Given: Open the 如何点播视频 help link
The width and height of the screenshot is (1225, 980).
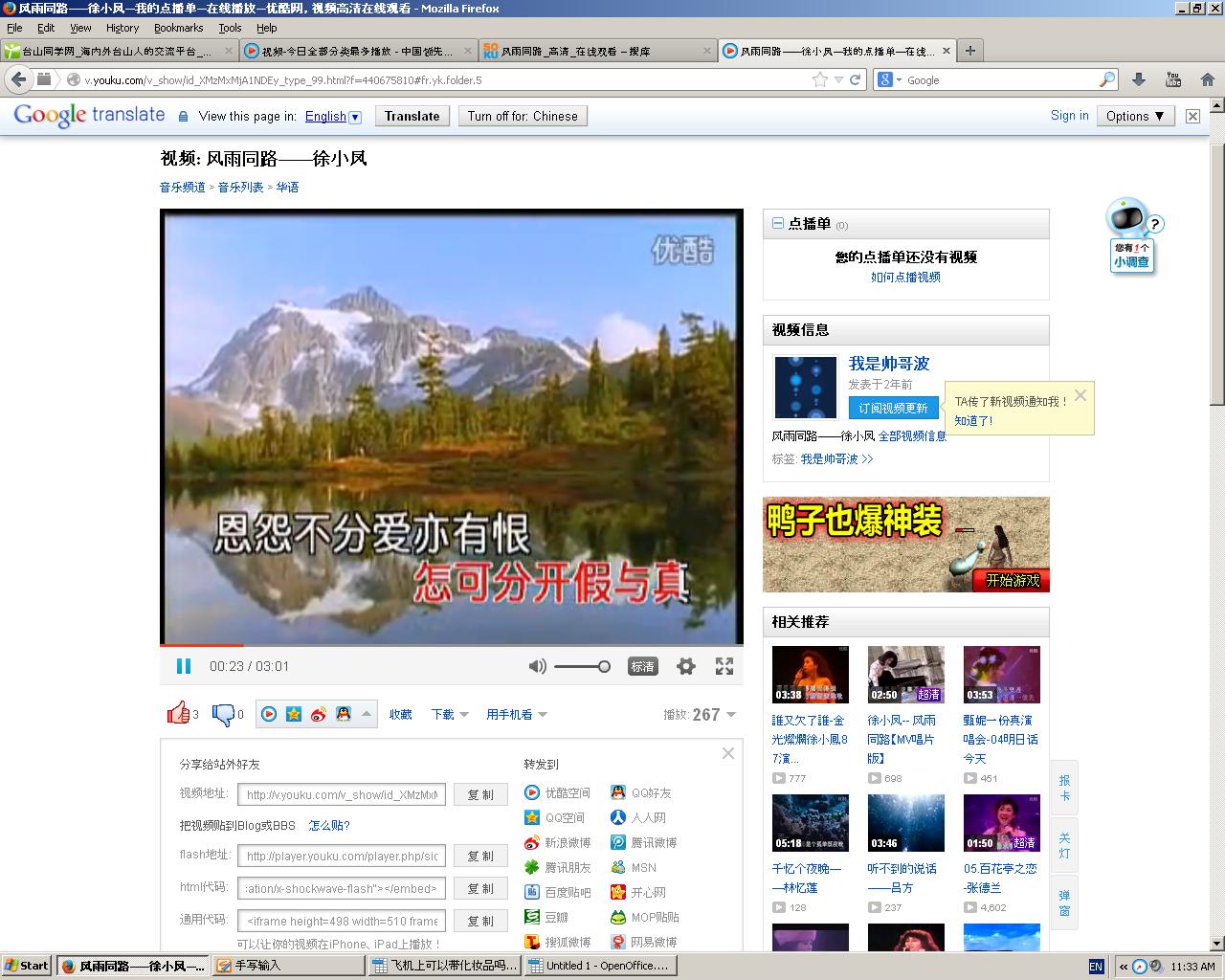Looking at the screenshot, I should tap(905, 277).
